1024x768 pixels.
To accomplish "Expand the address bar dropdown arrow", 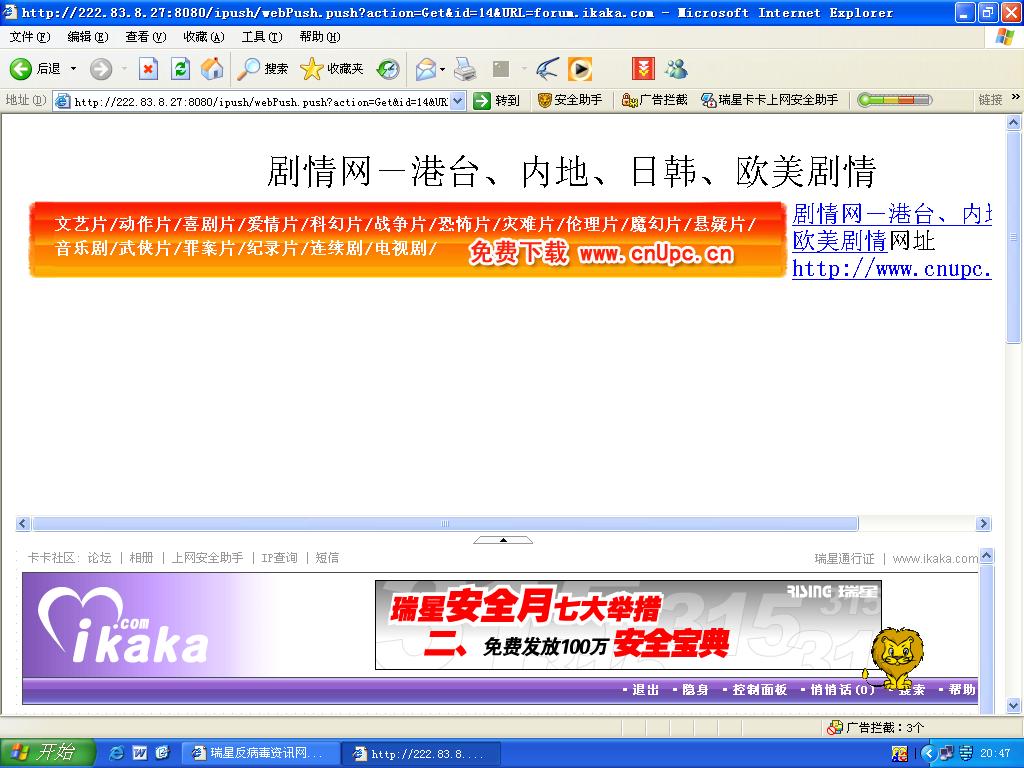I will click(x=458, y=101).
